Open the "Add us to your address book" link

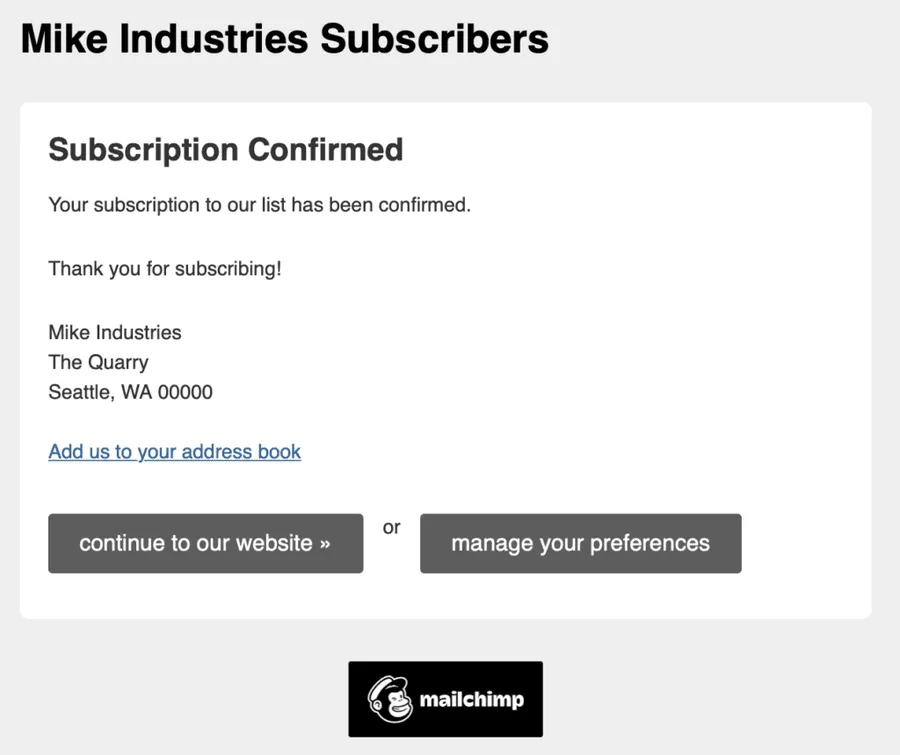[x=174, y=451]
